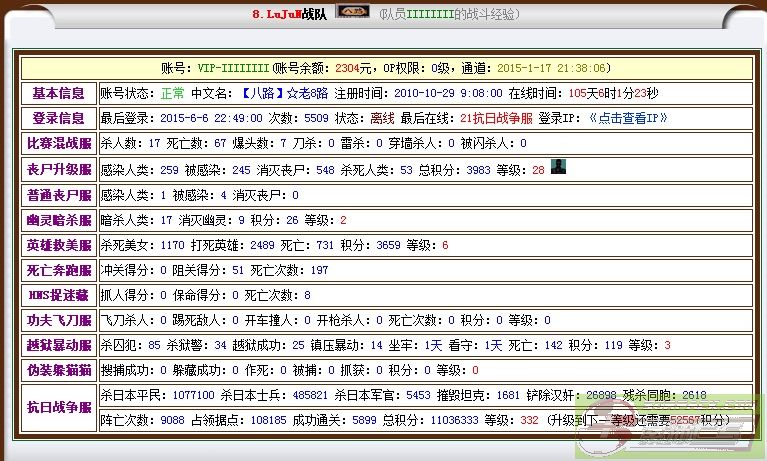The height and width of the screenshot is (461, 767).
Task: Select the 比赛混战服 server row
Action: click(58, 144)
